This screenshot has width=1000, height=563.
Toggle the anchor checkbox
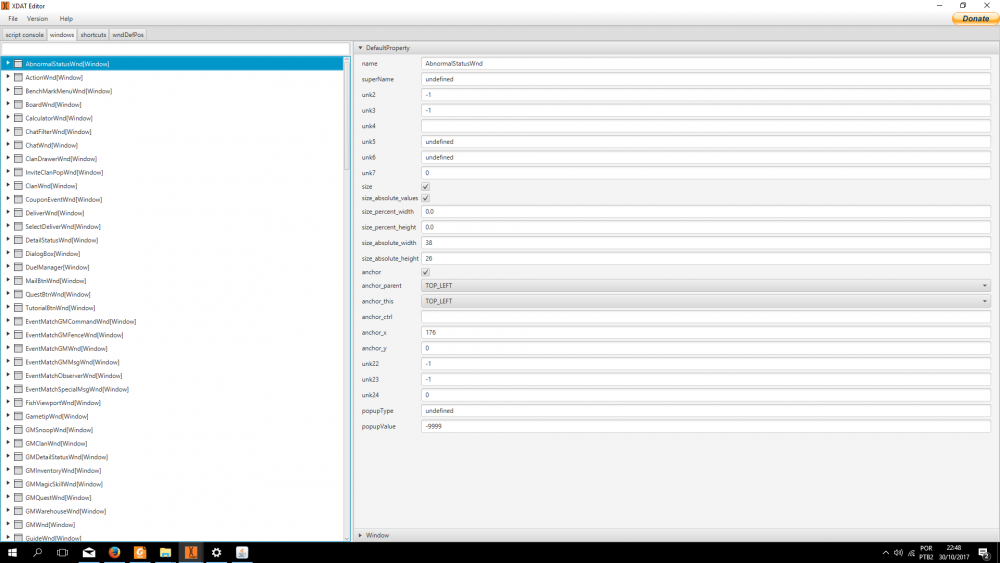click(426, 272)
